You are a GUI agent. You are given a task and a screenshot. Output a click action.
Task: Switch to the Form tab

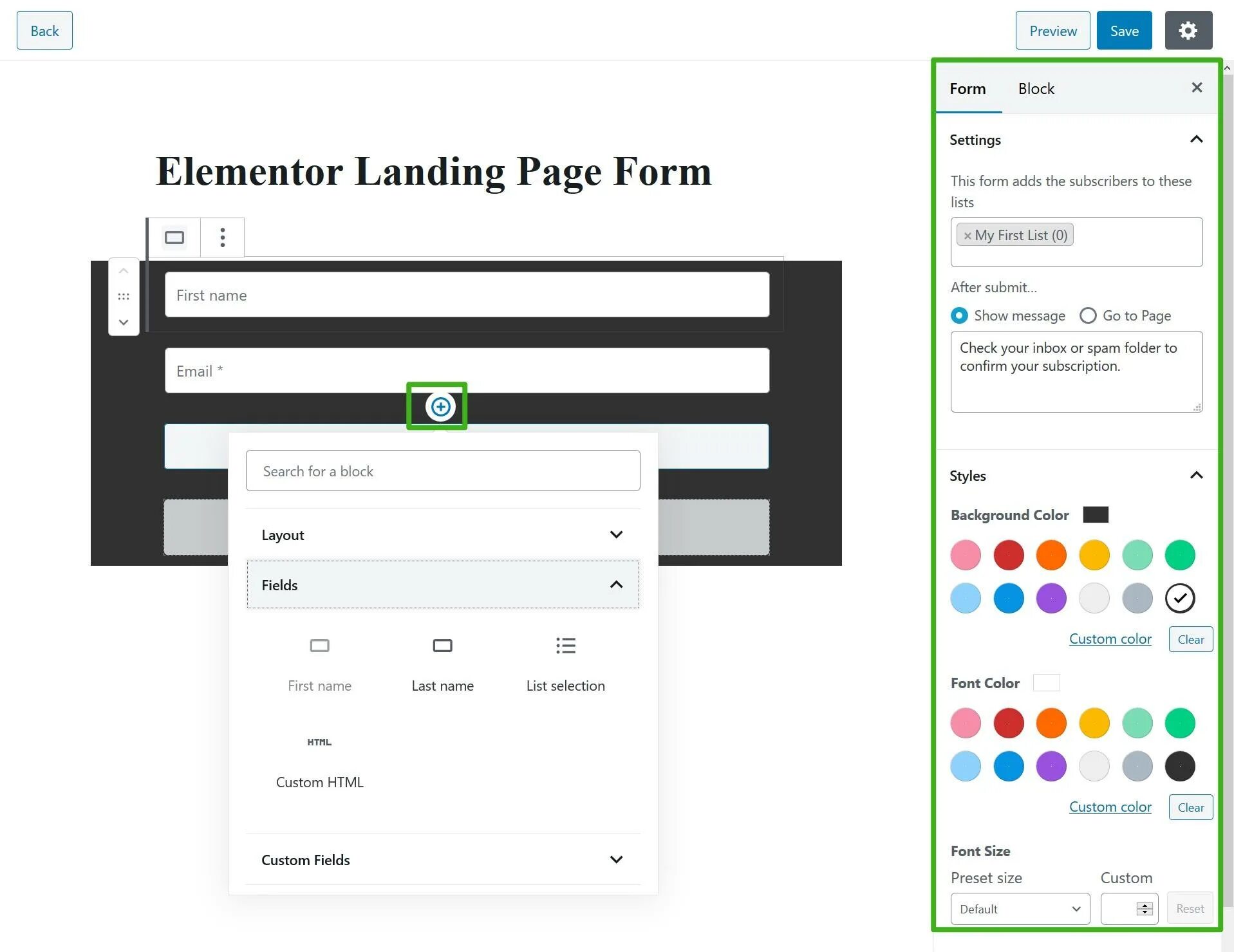(968, 89)
